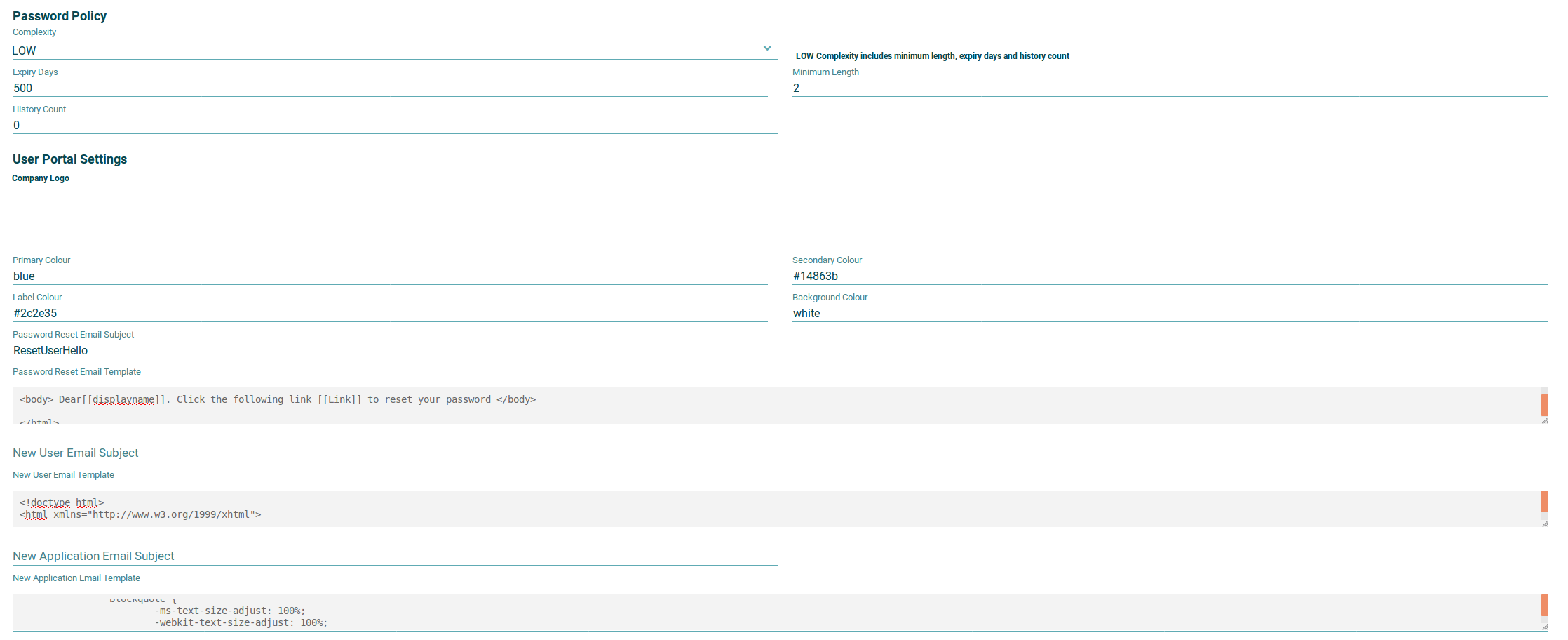Image resolution: width=1568 pixels, height=640 pixels.
Task: Click New User Email Template resize handle
Action: 1544,524
